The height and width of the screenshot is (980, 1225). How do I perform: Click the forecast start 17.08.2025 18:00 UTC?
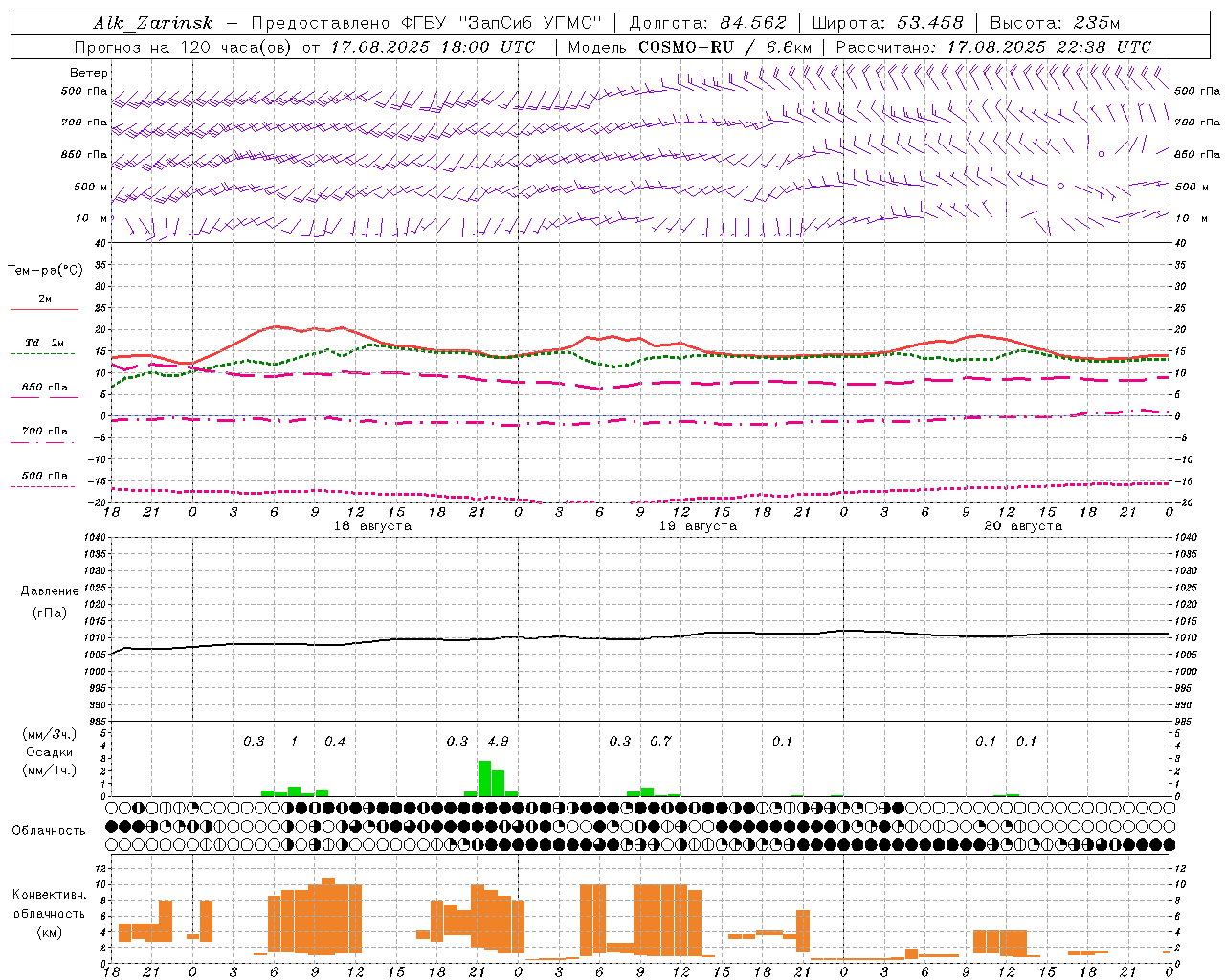[432, 46]
